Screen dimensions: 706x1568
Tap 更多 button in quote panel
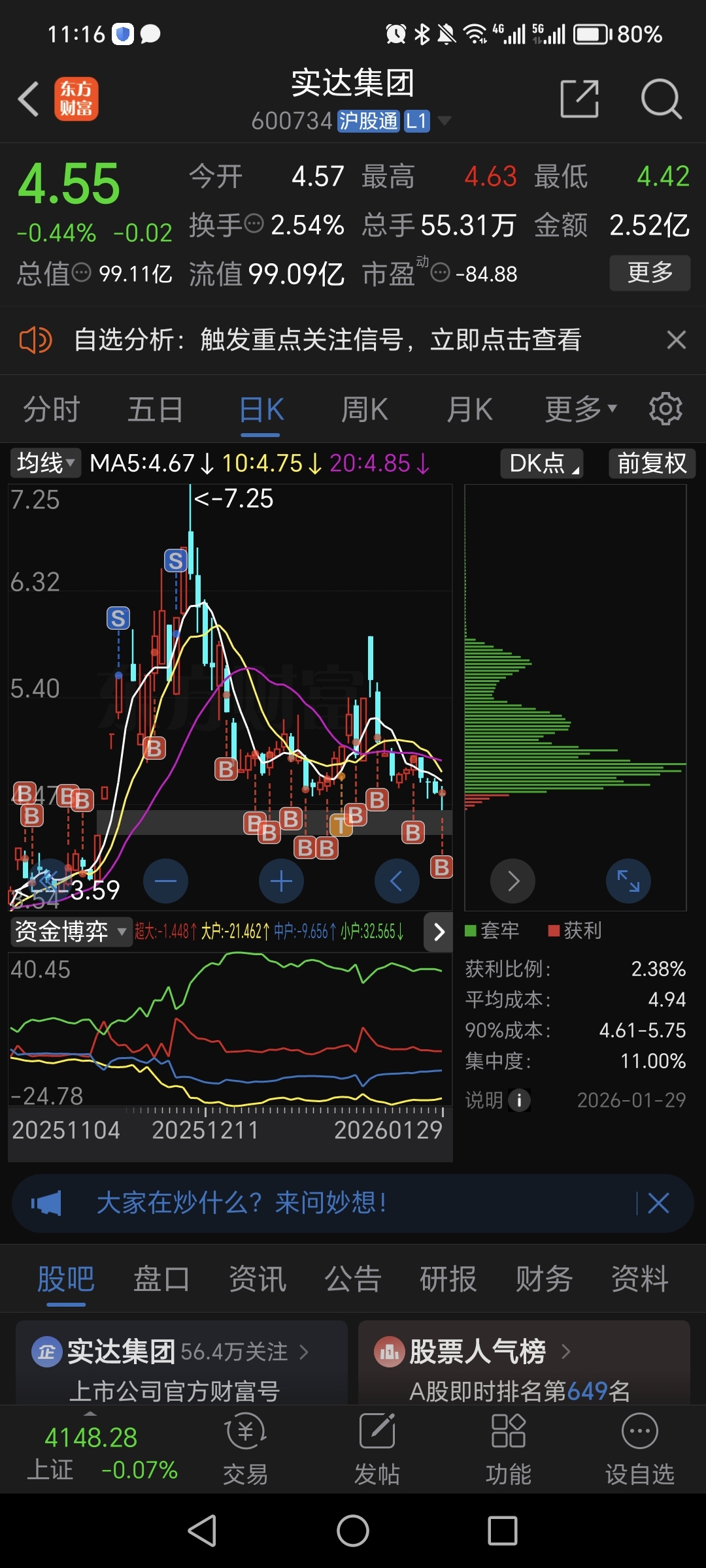pyautogui.click(x=650, y=272)
